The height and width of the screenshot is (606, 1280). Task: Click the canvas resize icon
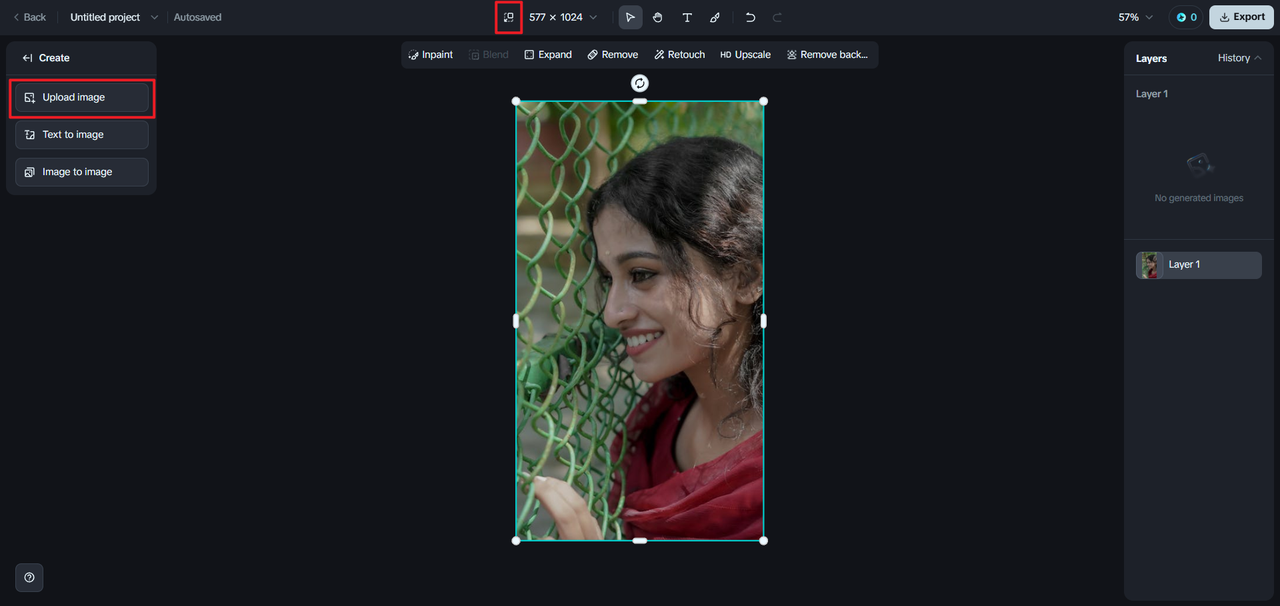pos(508,17)
